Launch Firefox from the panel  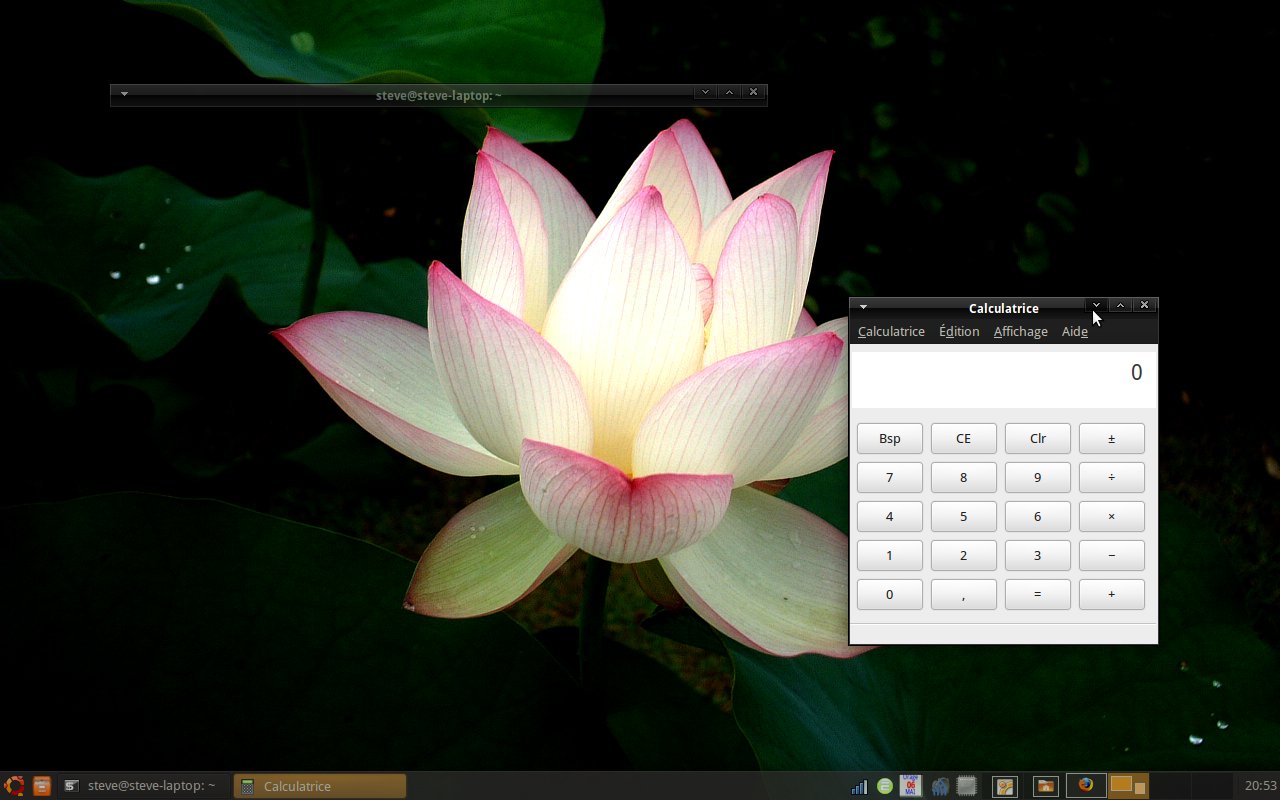1086,785
